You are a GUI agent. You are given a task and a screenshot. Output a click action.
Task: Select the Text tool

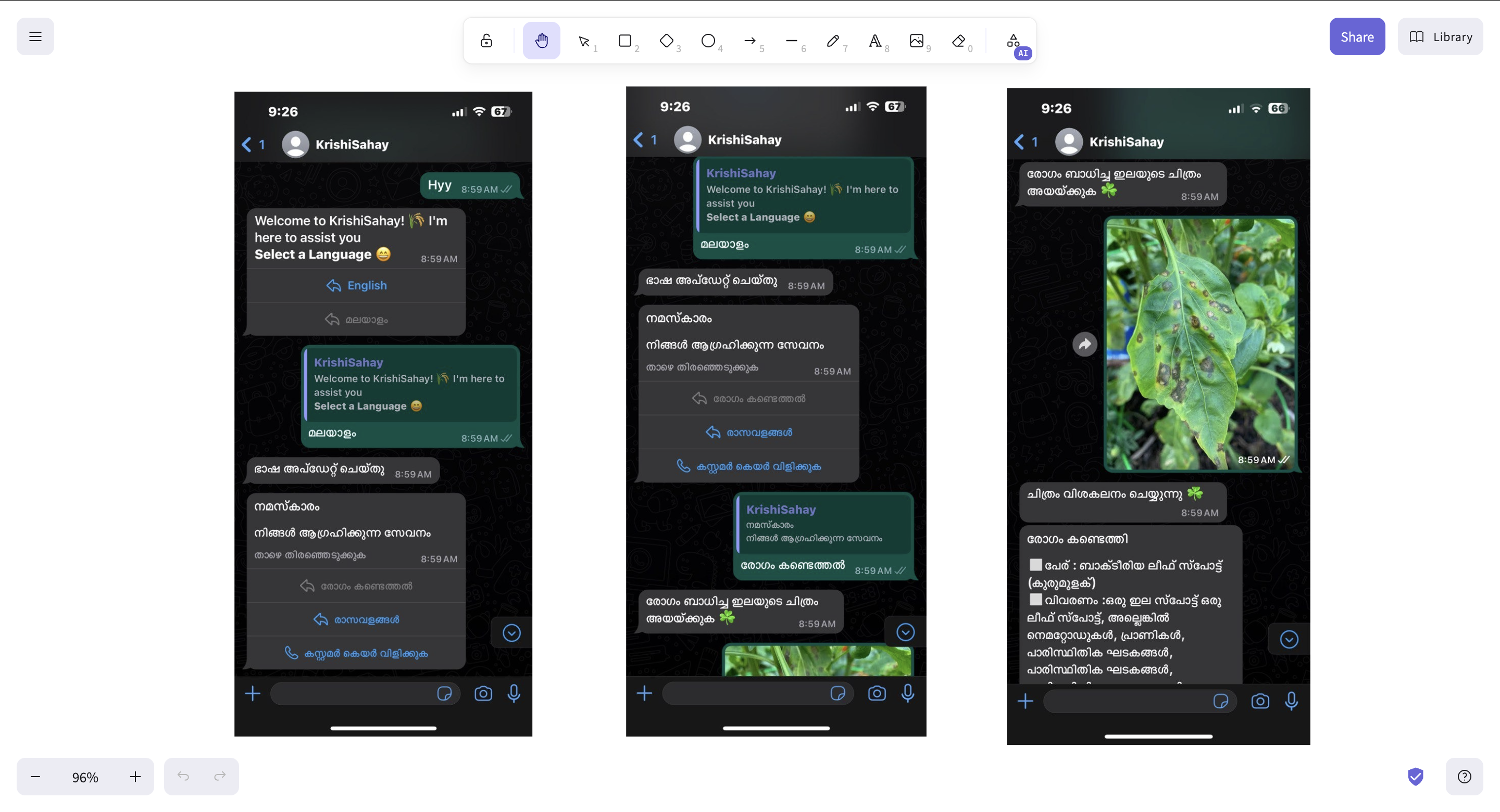click(874, 41)
